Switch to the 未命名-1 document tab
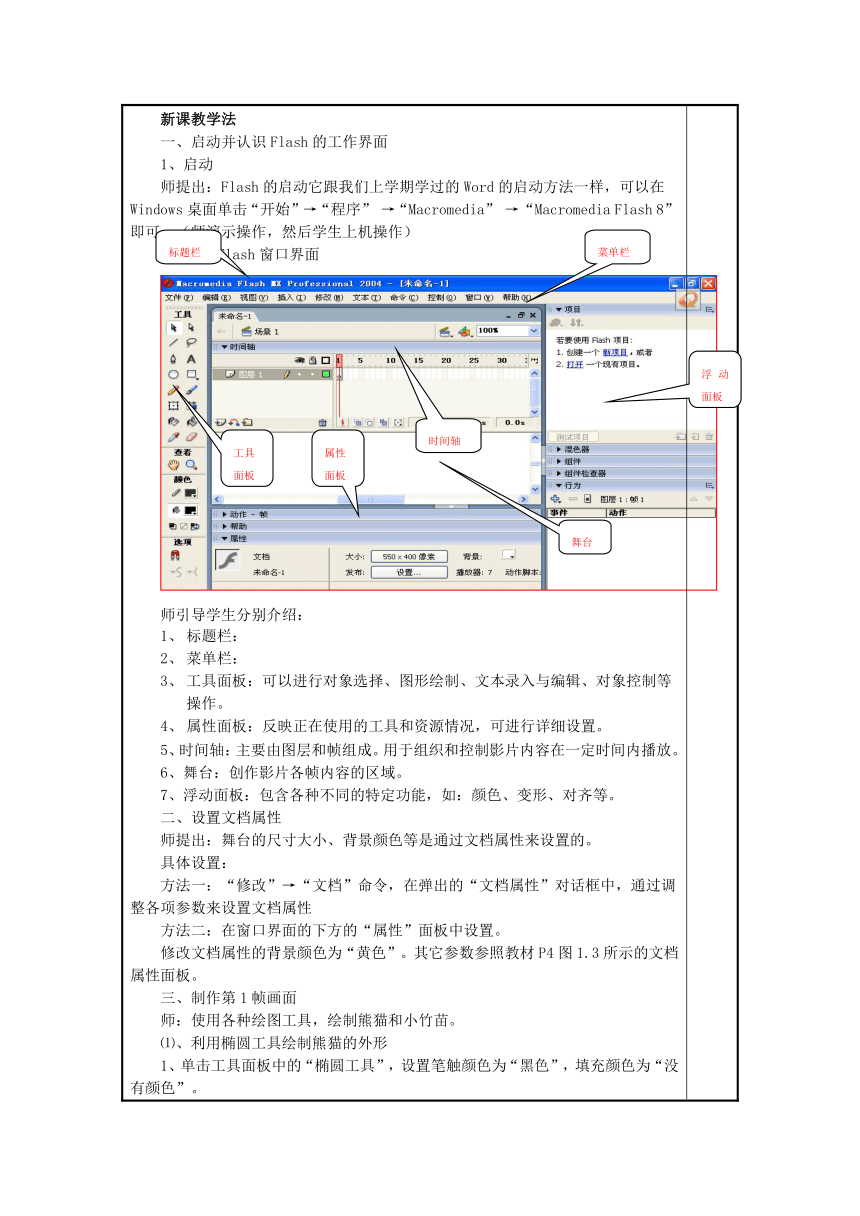 (x=235, y=316)
